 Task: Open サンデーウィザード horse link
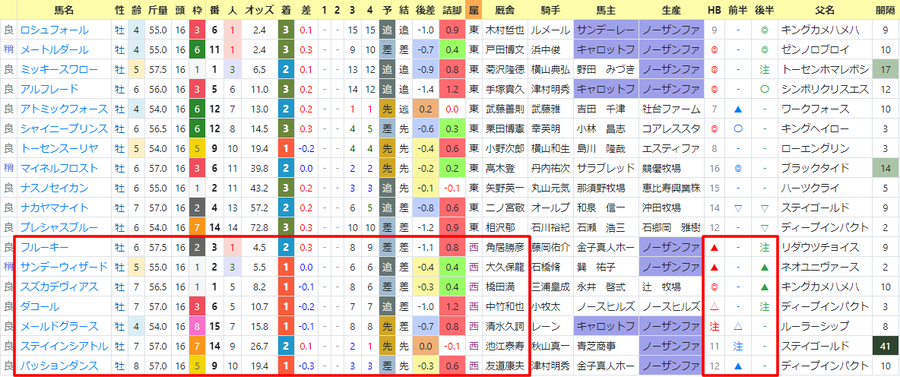[x=64, y=267]
